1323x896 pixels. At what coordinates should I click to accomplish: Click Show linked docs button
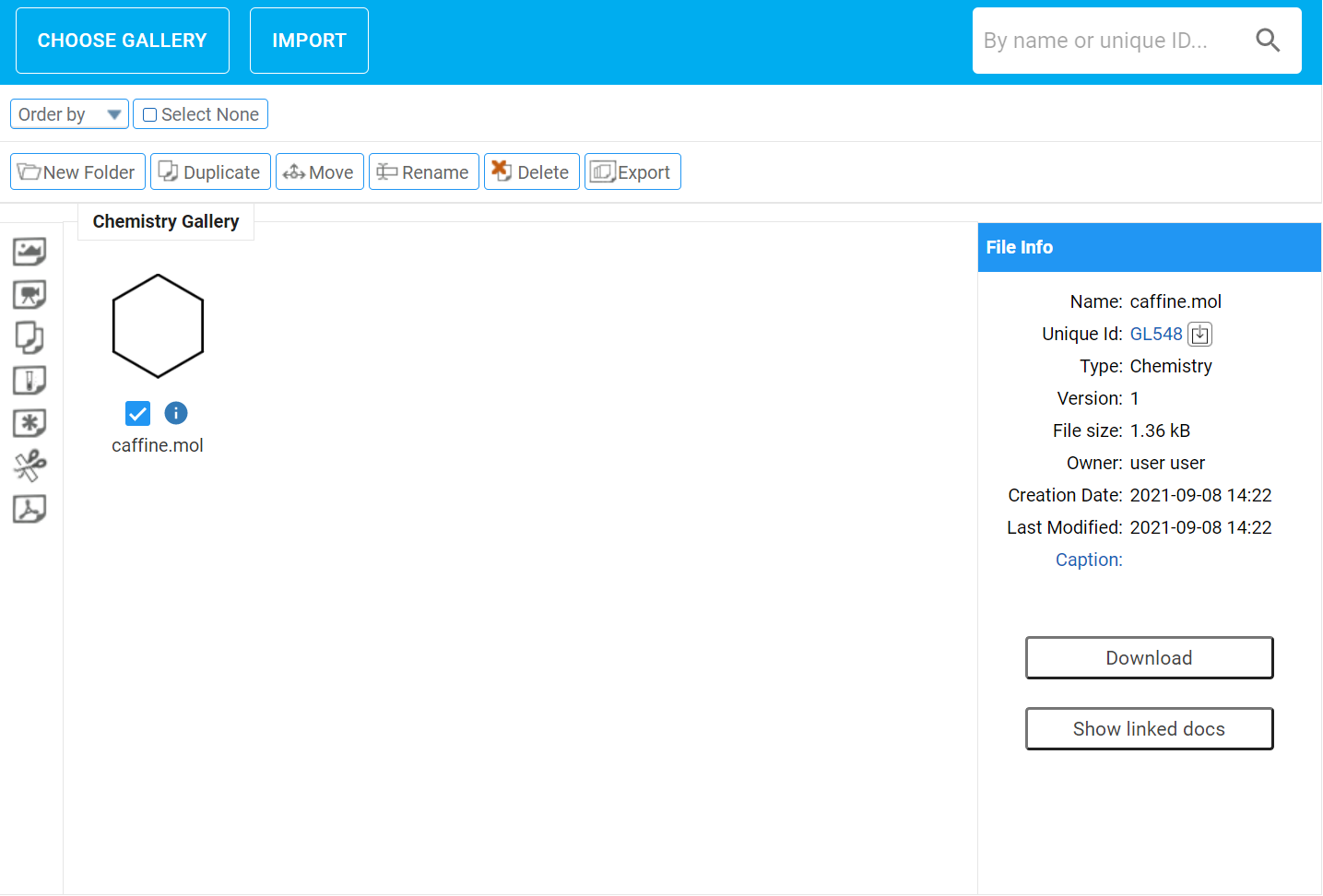pos(1149,729)
